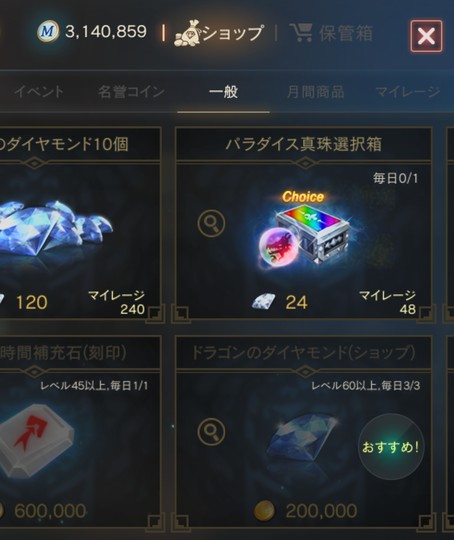
Task: Click magnifier icon on パラダイス真珠選択箱
Action: (x=211, y=223)
